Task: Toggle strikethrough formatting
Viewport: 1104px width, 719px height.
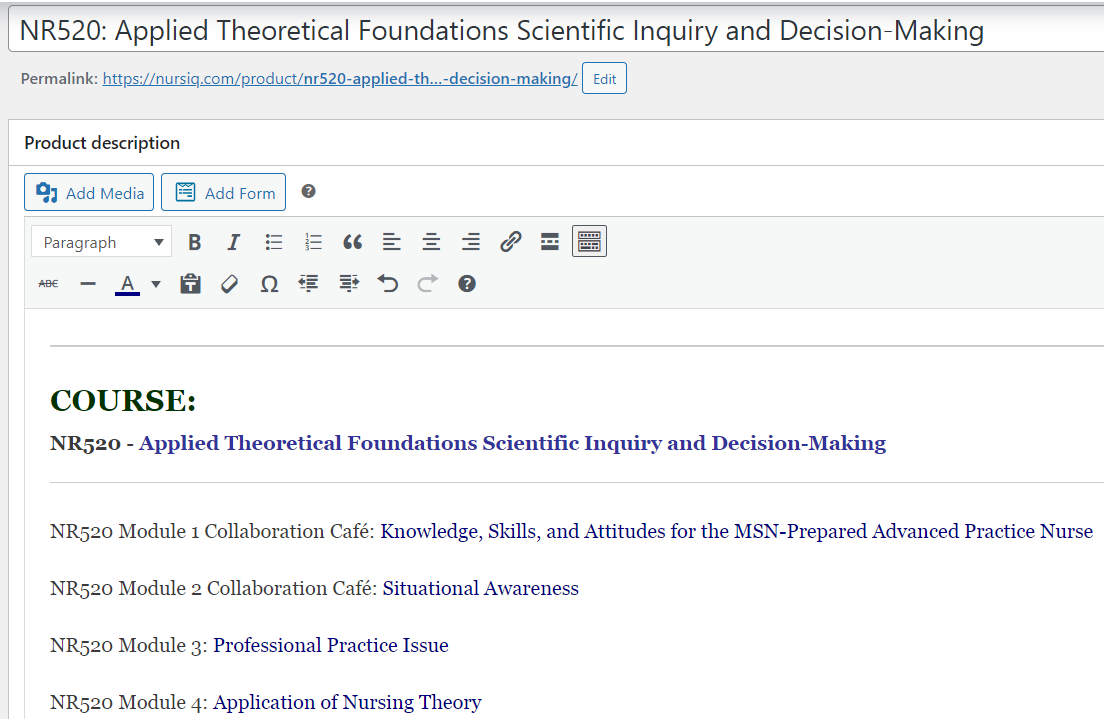Action: tap(48, 284)
